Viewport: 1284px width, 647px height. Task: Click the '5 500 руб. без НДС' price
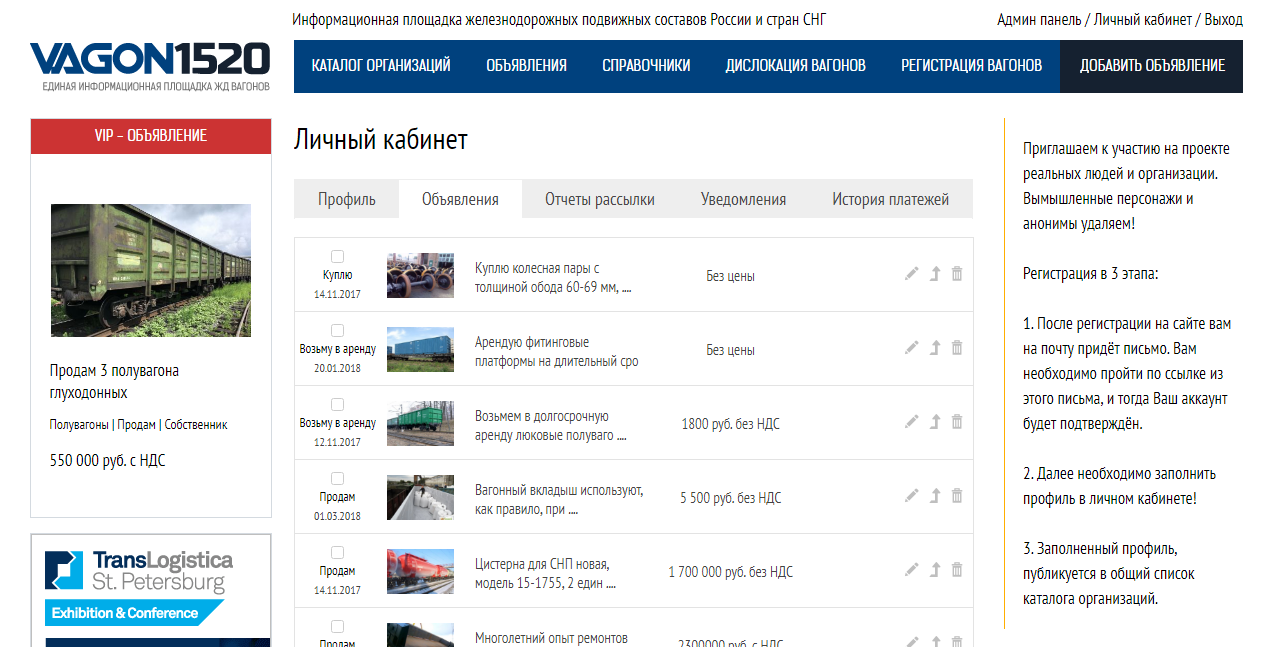tap(730, 498)
